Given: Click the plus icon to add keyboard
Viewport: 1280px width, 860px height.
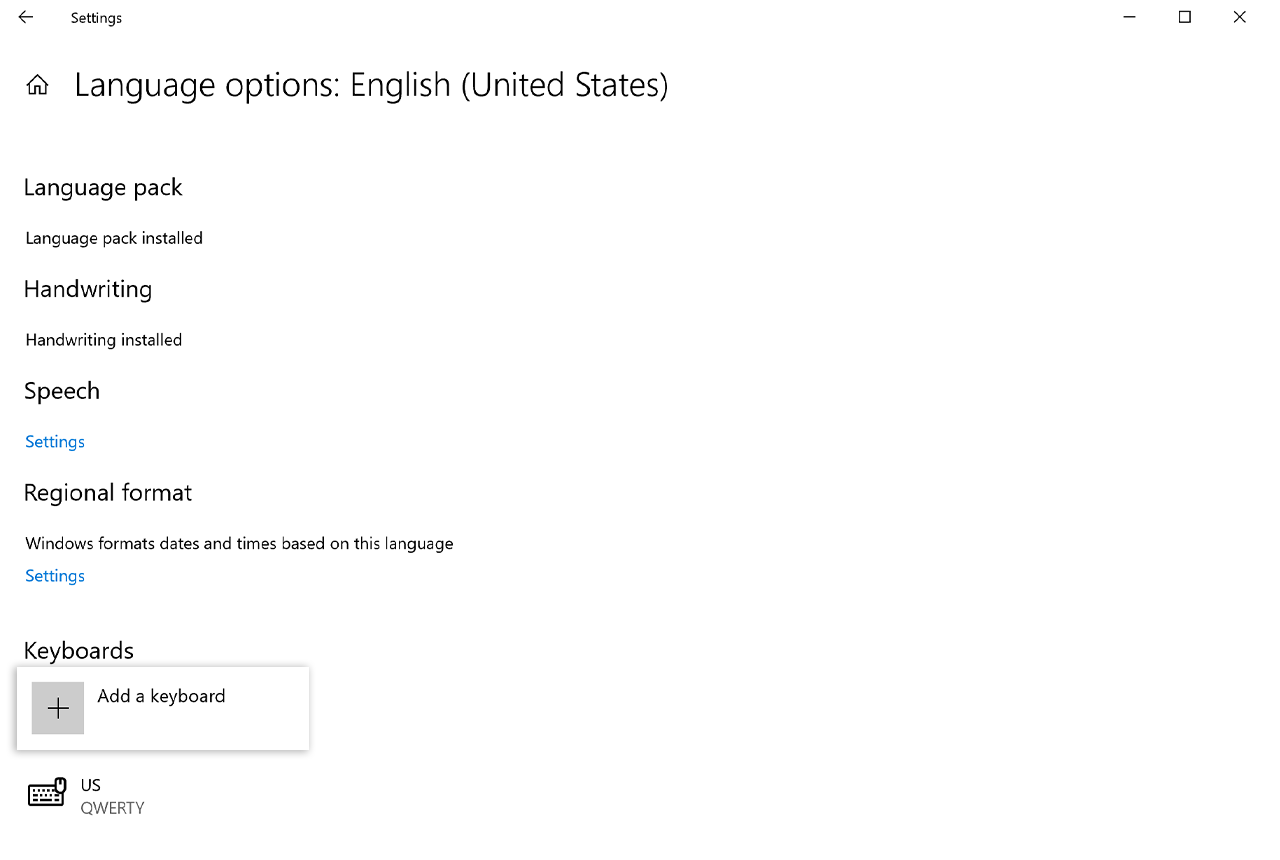Looking at the screenshot, I should (58, 708).
